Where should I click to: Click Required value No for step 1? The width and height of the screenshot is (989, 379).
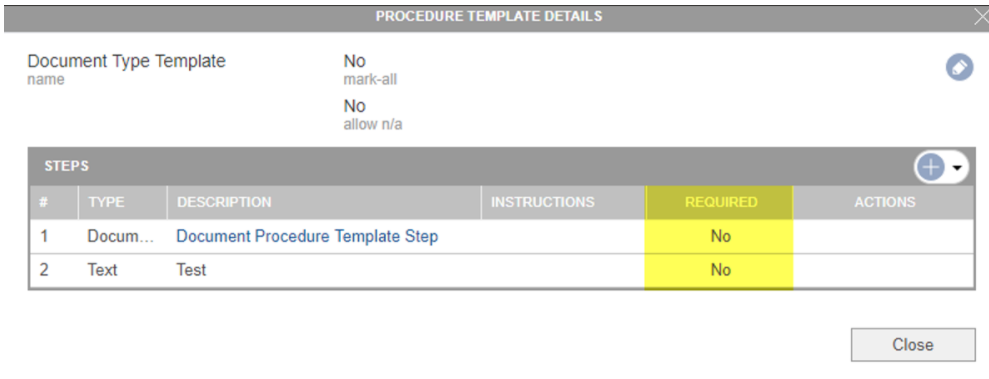tap(720, 236)
